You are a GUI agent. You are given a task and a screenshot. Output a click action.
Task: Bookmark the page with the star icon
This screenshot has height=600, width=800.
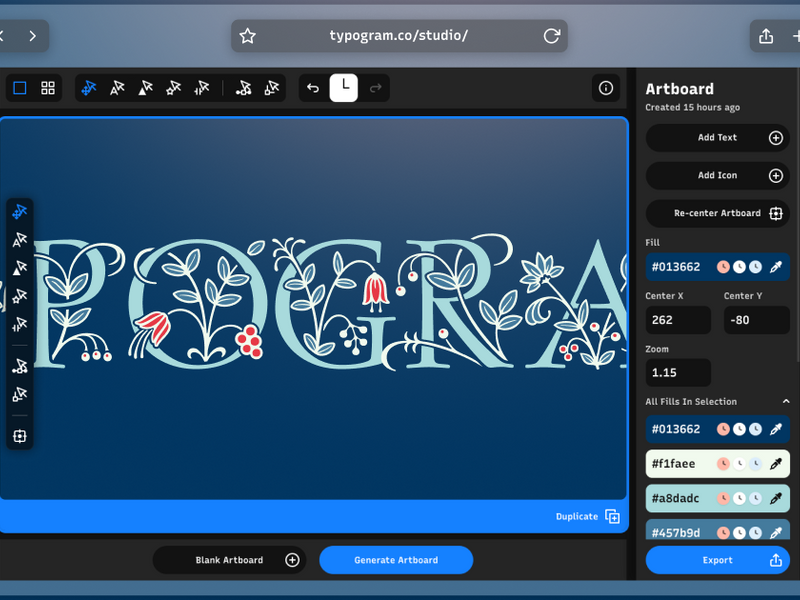247,36
